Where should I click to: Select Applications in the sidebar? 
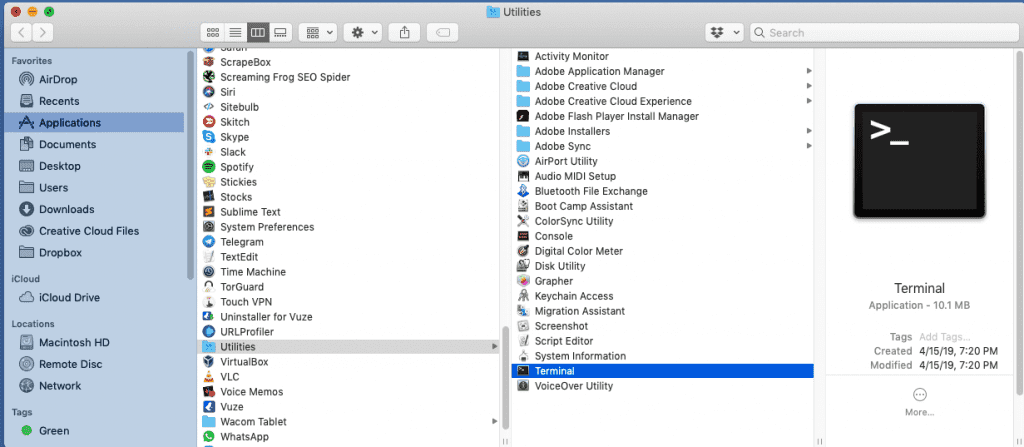[95, 123]
